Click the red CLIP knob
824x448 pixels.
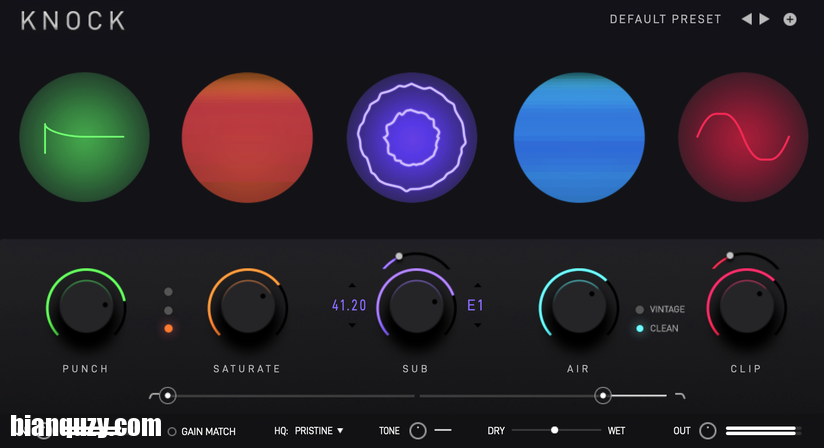pyautogui.click(x=746, y=306)
